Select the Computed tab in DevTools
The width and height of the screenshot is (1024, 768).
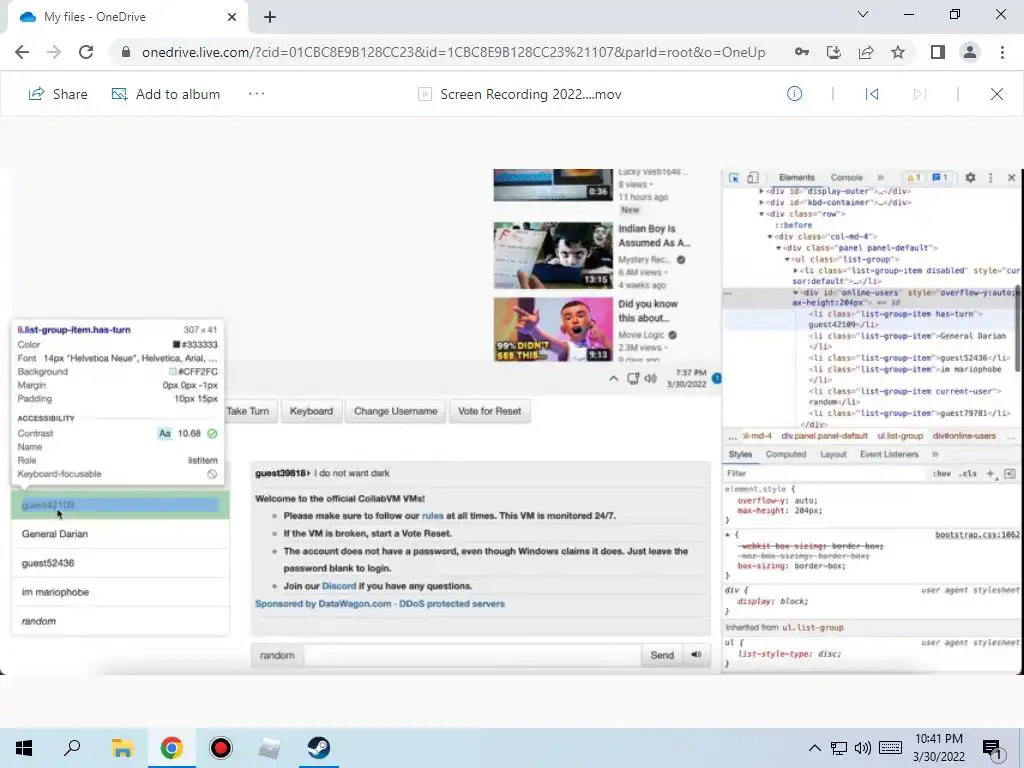(x=786, y=454)
